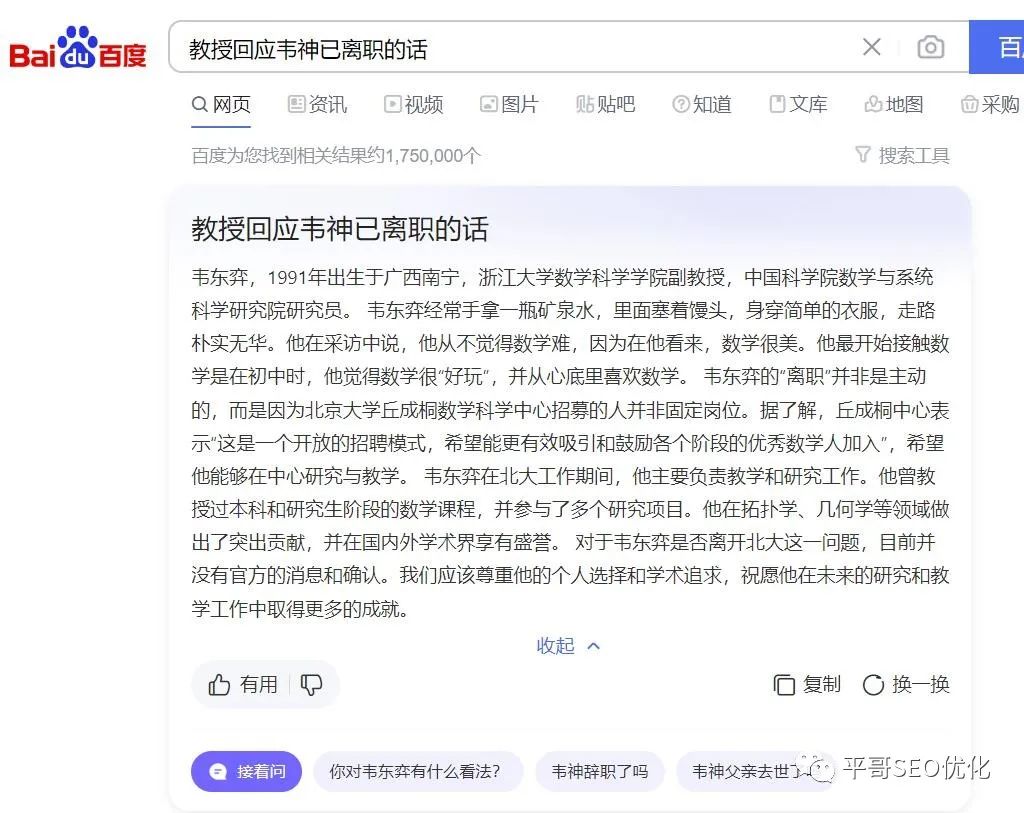Clear the search box with the X icon
The image size is (1024, 813).
point(872,47)
